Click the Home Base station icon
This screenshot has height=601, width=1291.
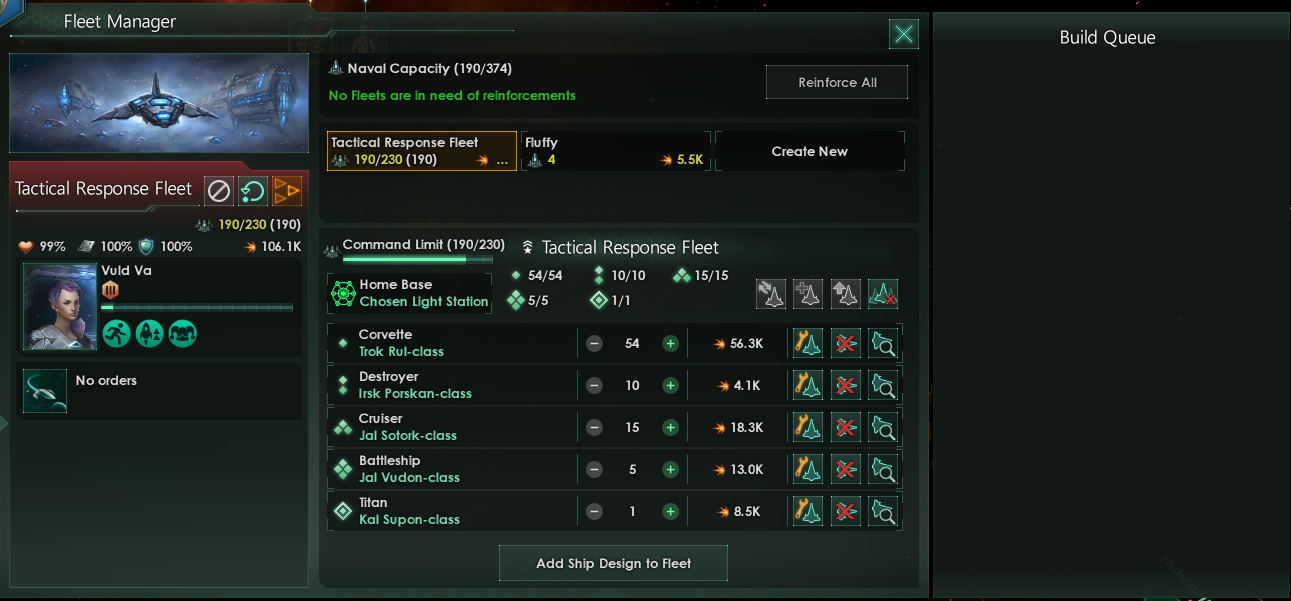(343, 294)
